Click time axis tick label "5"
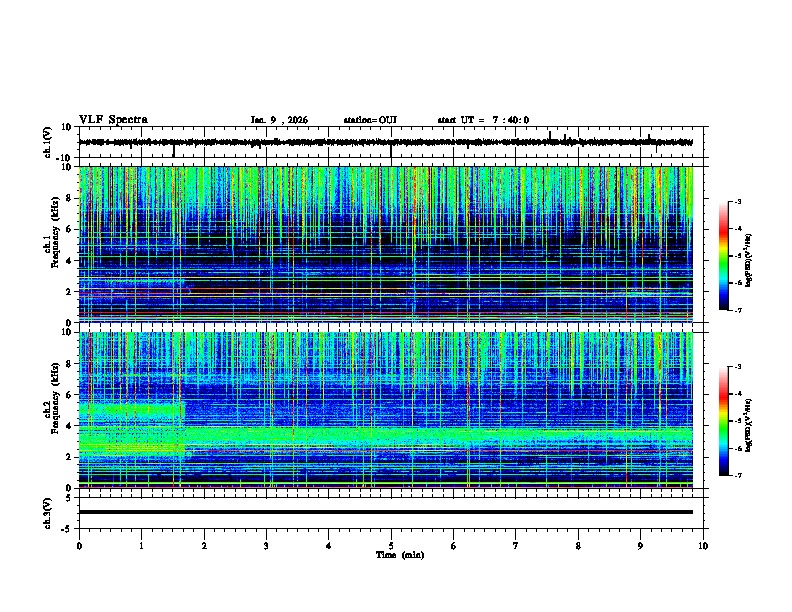Screen dimensions: 792x612 tap(391, 546)
